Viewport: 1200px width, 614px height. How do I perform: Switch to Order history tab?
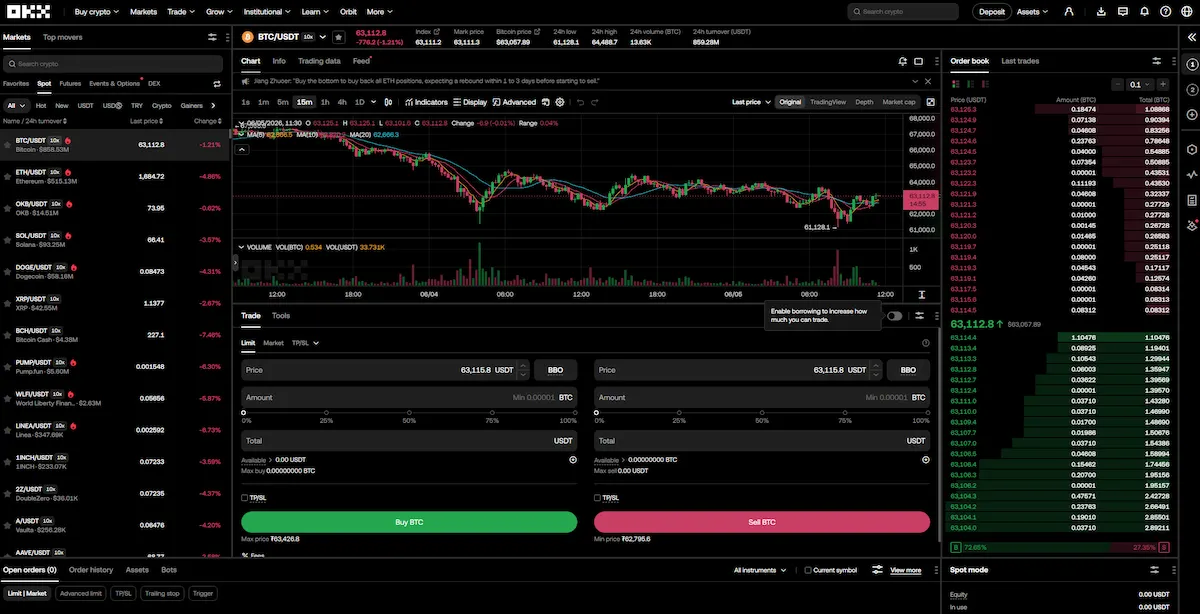click(91, 570)
